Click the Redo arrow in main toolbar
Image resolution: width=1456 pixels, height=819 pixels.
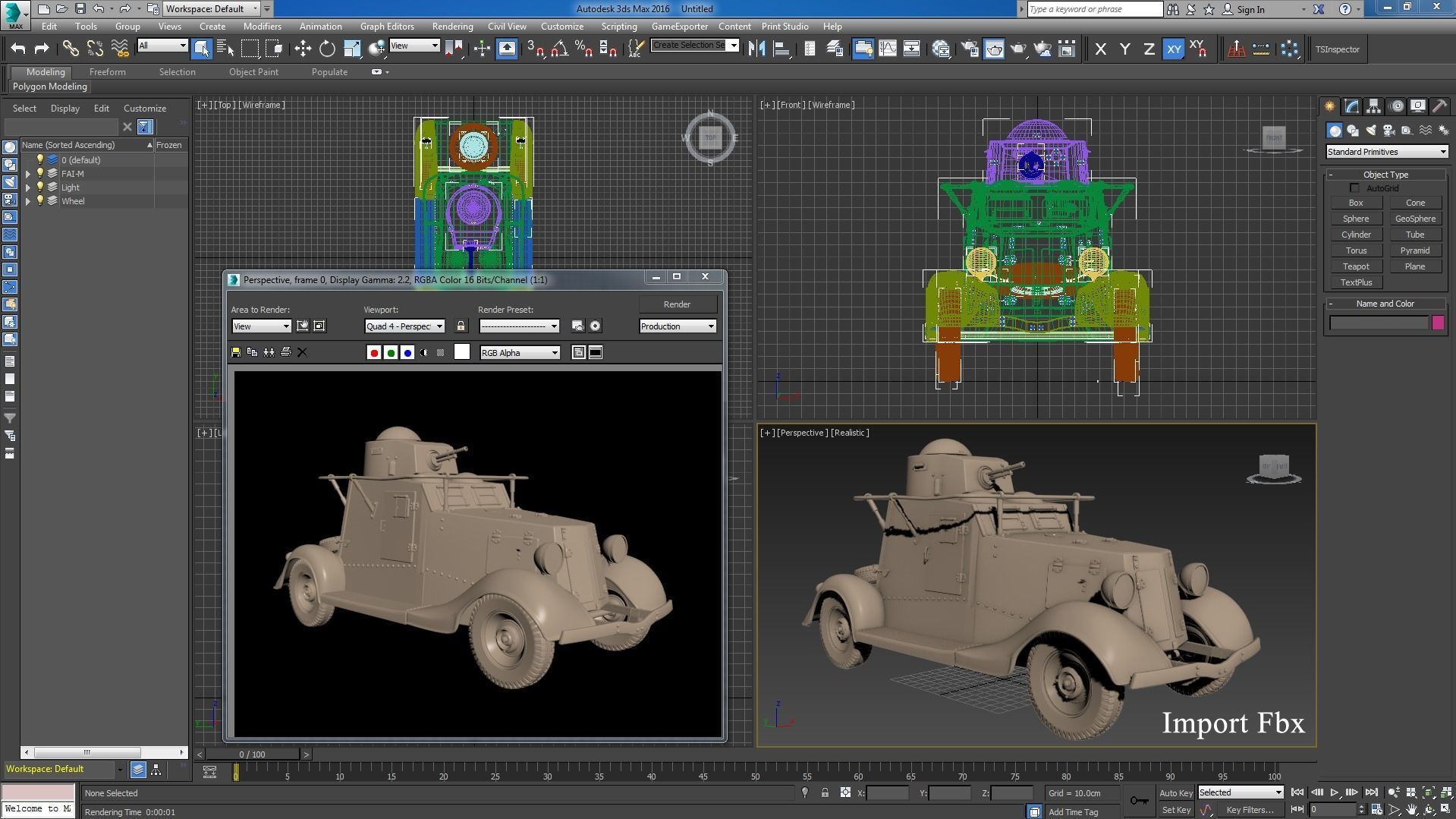[42, 49]
